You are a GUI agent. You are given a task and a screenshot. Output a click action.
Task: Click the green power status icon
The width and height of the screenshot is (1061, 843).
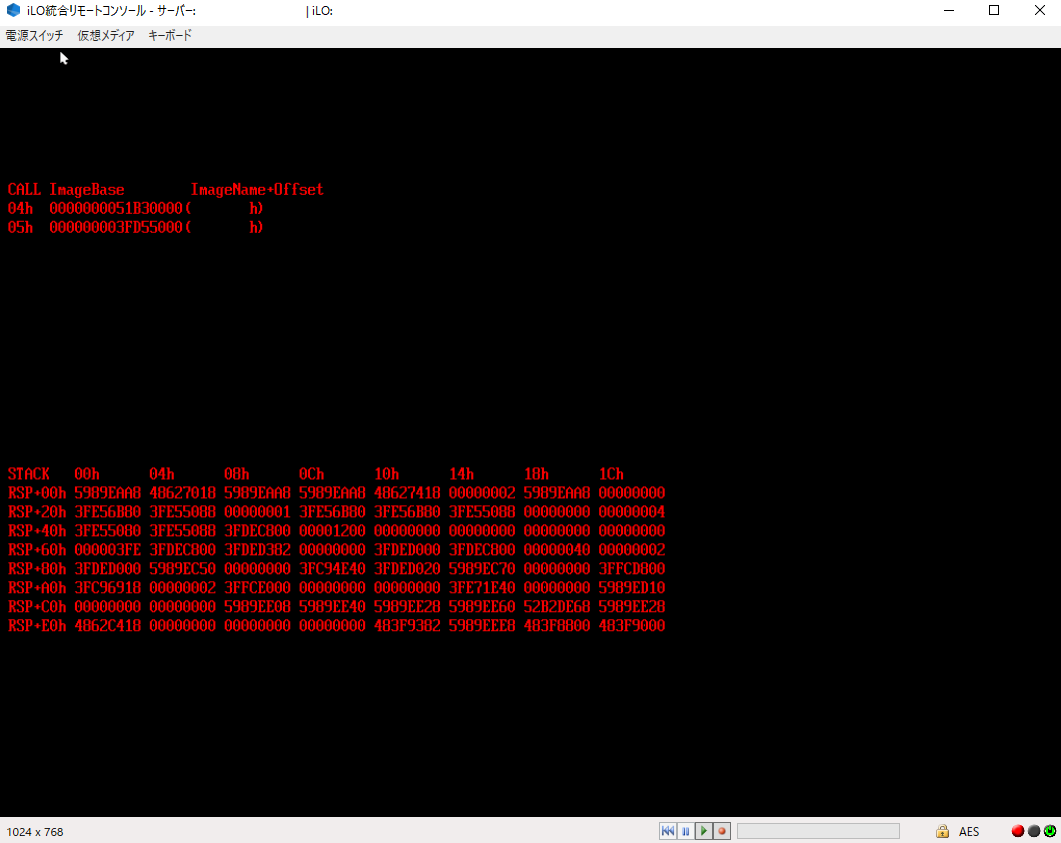tap(1049, 831)
